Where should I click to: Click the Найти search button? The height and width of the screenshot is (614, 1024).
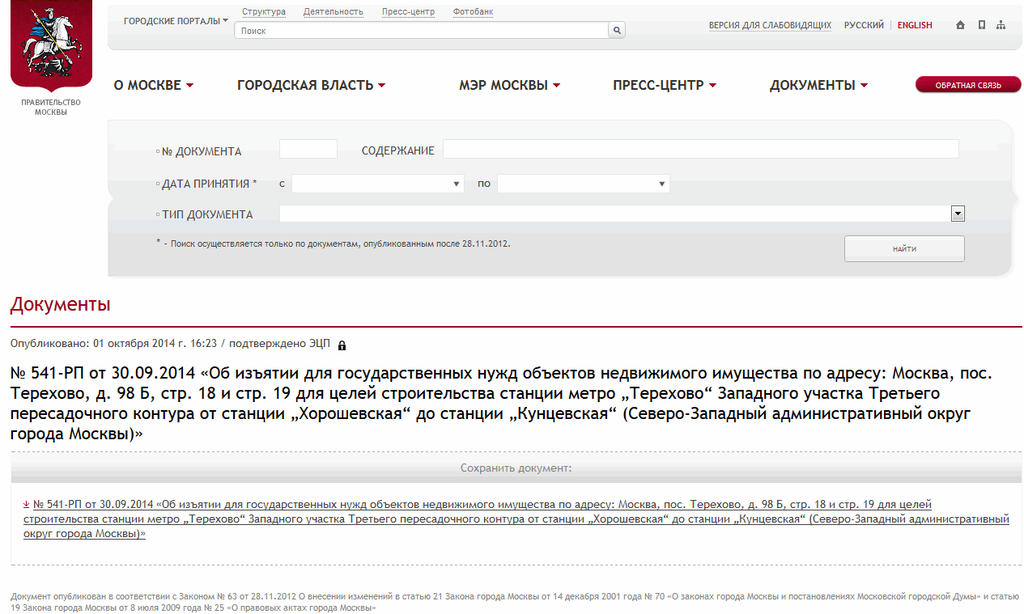coord(904,249)
